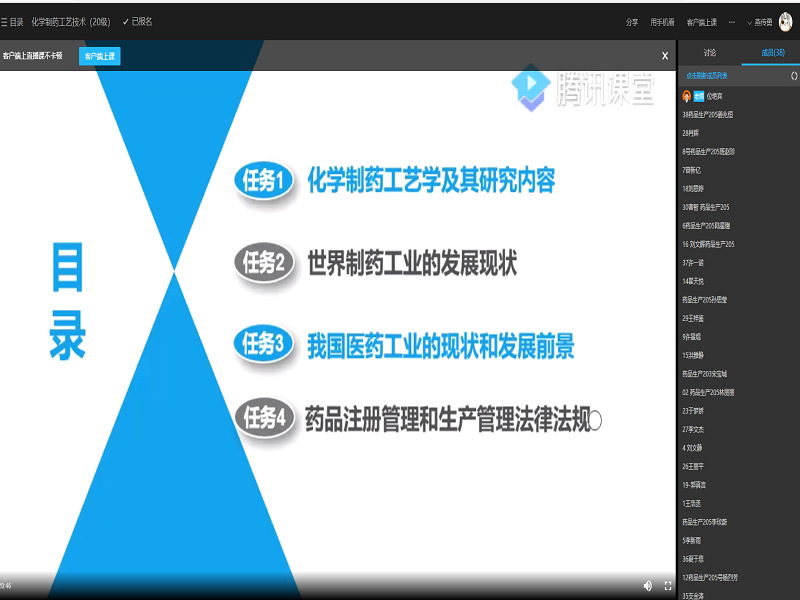800x600 pixels.
Task: Expand the username dropdown arrow
Action: pos(750,22)
